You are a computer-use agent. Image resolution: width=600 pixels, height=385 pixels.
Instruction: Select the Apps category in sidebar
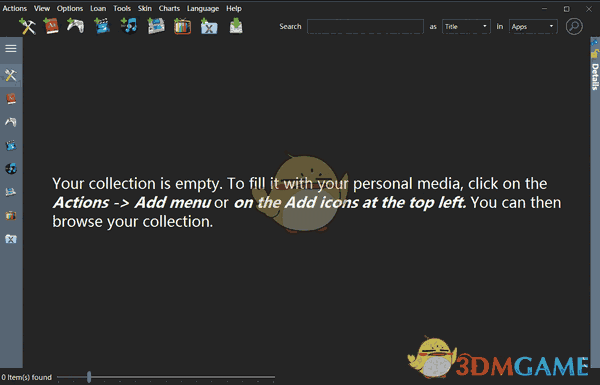click(x=11, y=75)
